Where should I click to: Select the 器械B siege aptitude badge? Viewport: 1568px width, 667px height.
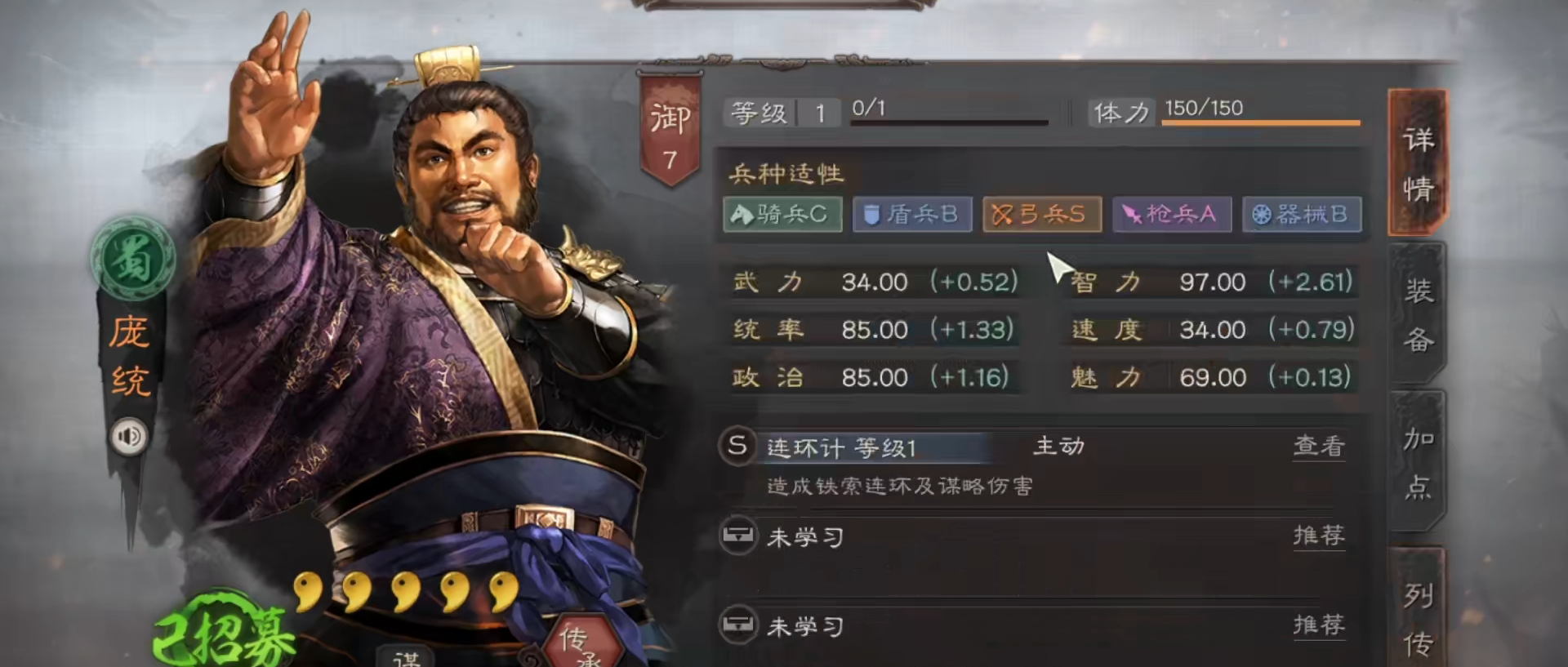[x=1302, y=215]
